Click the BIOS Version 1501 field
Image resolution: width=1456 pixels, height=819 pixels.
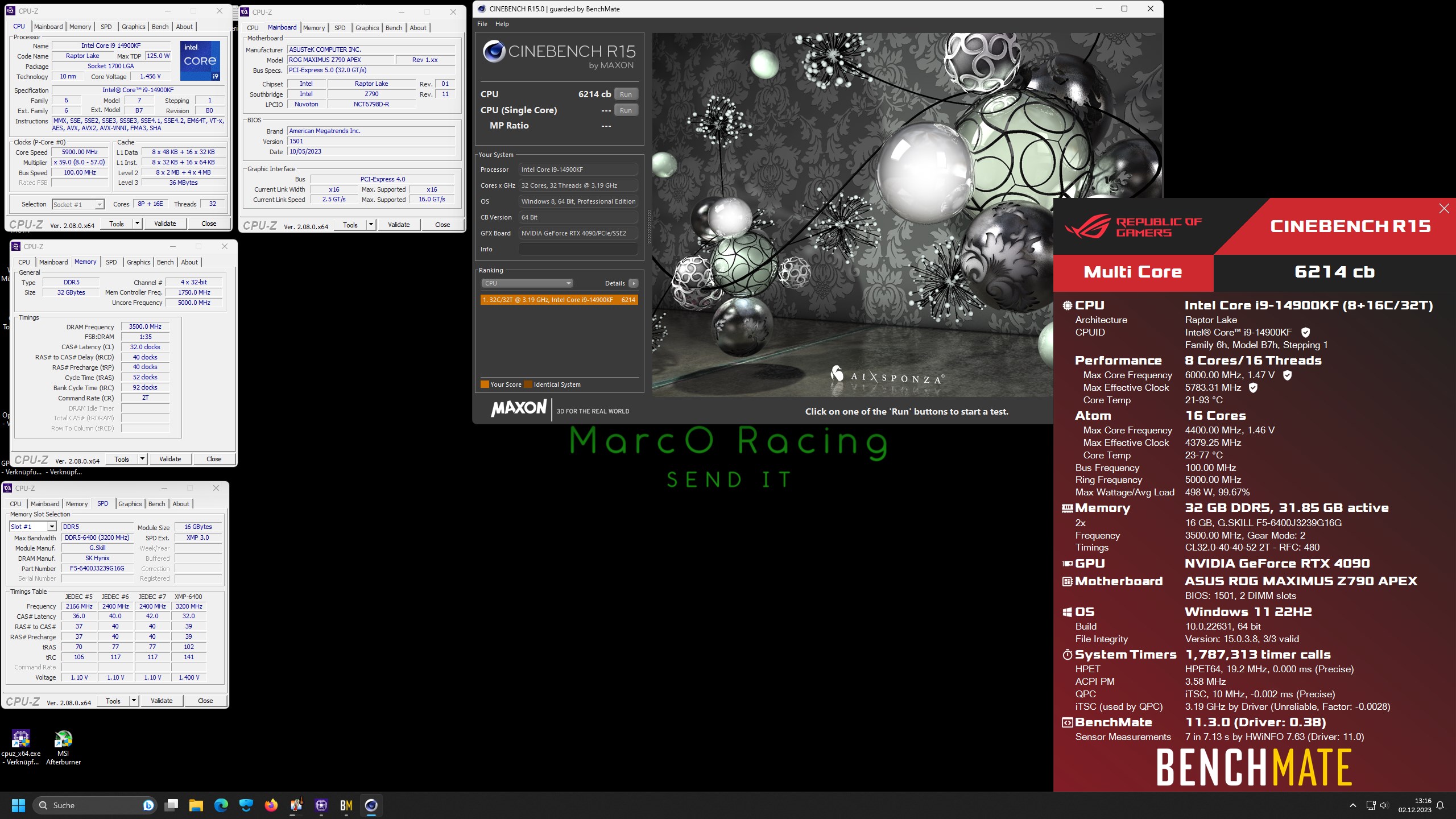pos(371,142)
